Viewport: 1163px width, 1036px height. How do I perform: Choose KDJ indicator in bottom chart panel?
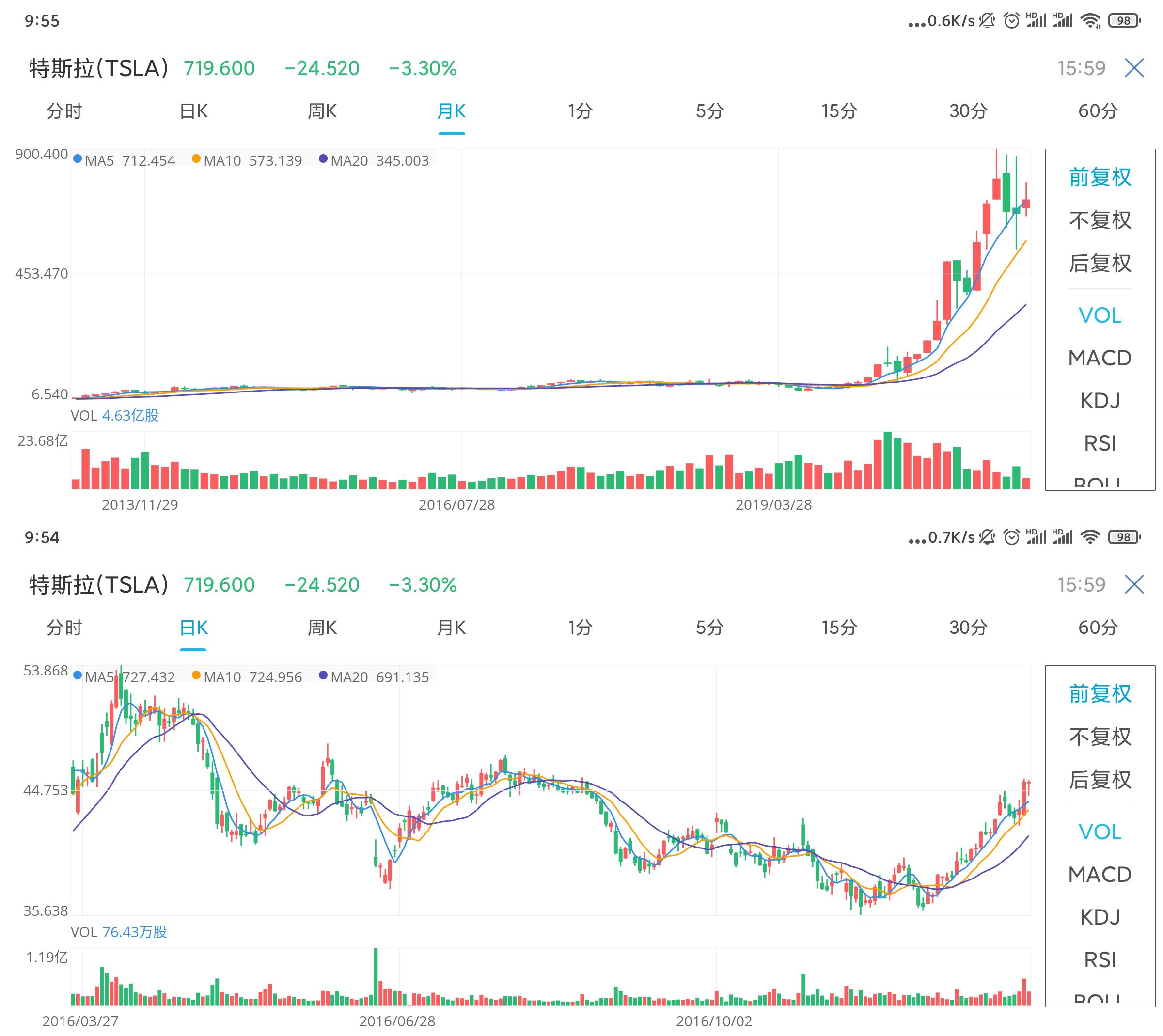pos(1100,917)
